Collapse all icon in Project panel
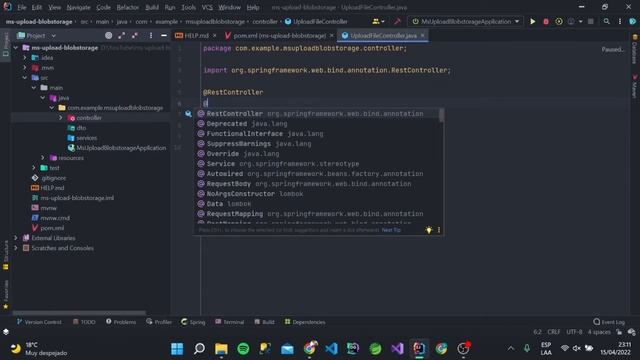Viewport: 640px width, 360px height. coord(135,36)
